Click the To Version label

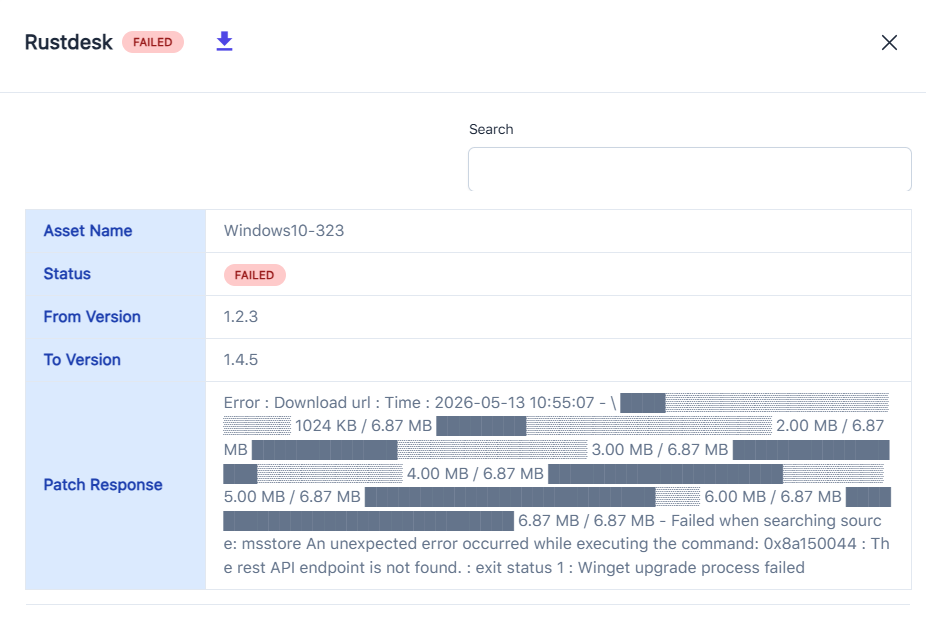click(82, 359)
